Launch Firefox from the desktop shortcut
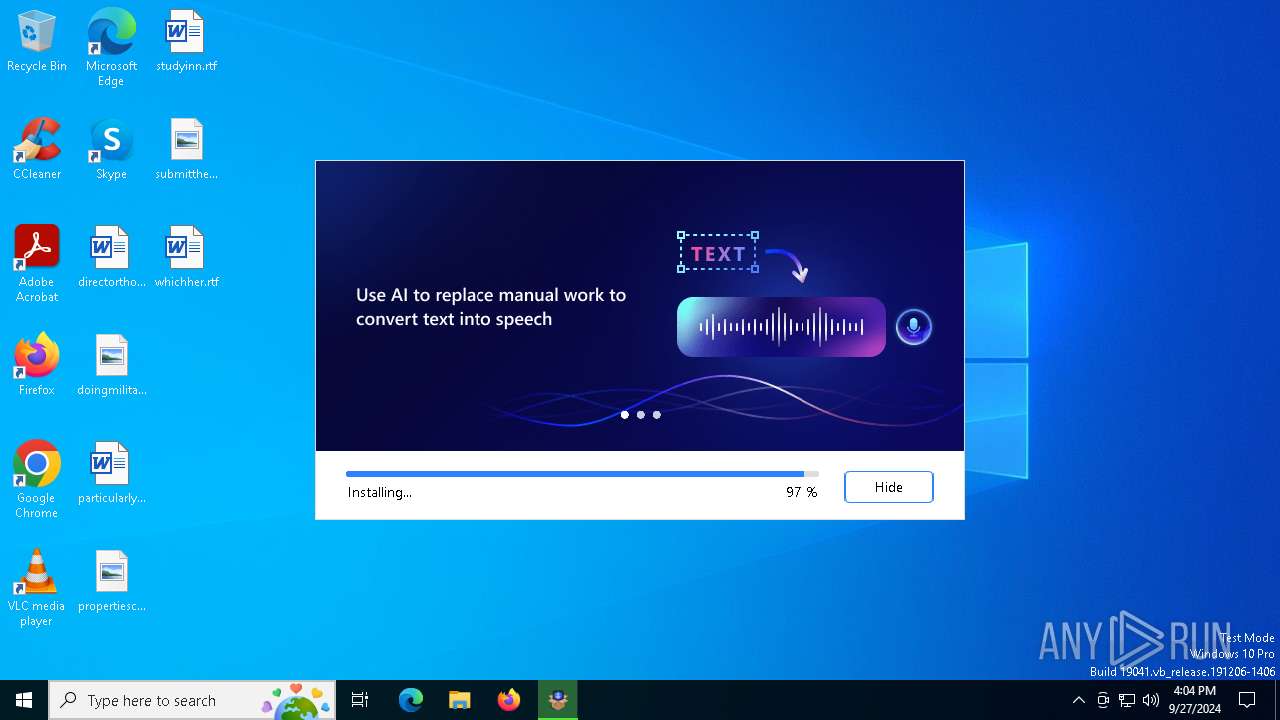1280x720 pixels. pyautogui.click(x=37, y=365)
